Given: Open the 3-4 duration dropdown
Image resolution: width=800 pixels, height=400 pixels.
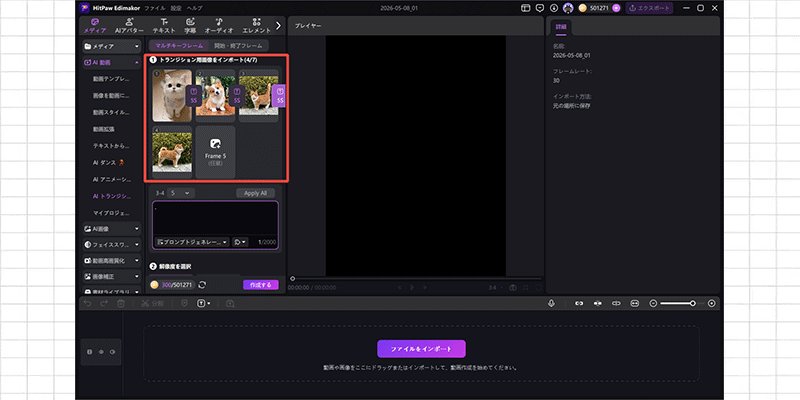Looking at the screenshot, I should pos(181,193).
